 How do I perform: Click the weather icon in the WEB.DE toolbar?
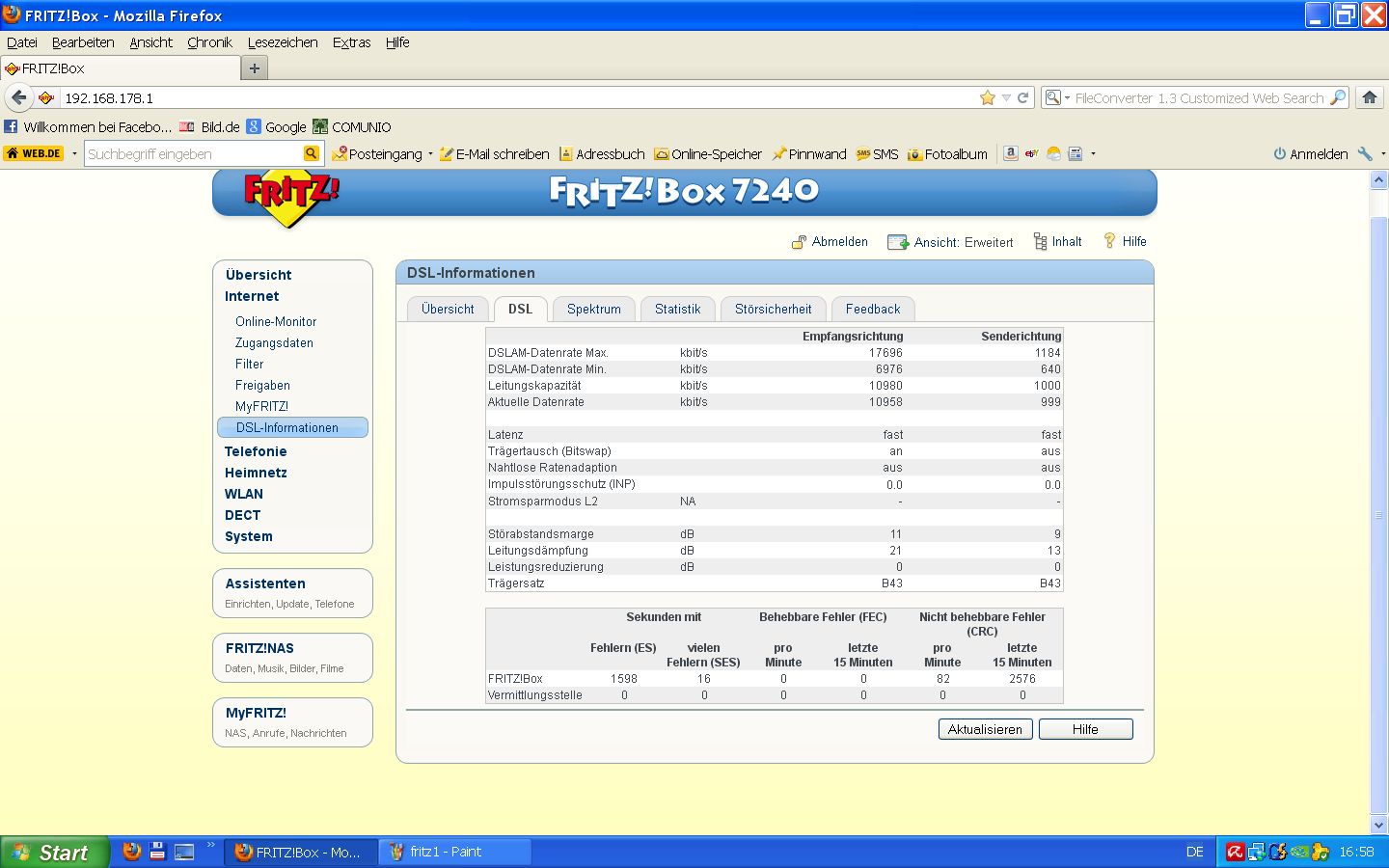pyautogui.click(x=1053, y=153)
